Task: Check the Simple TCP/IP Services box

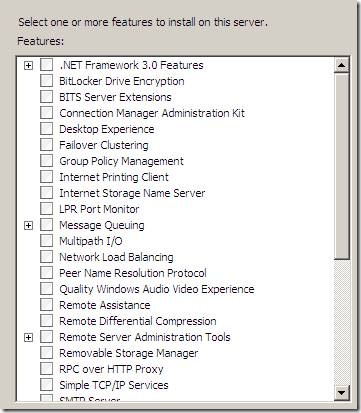Action: tap(46, 385)
